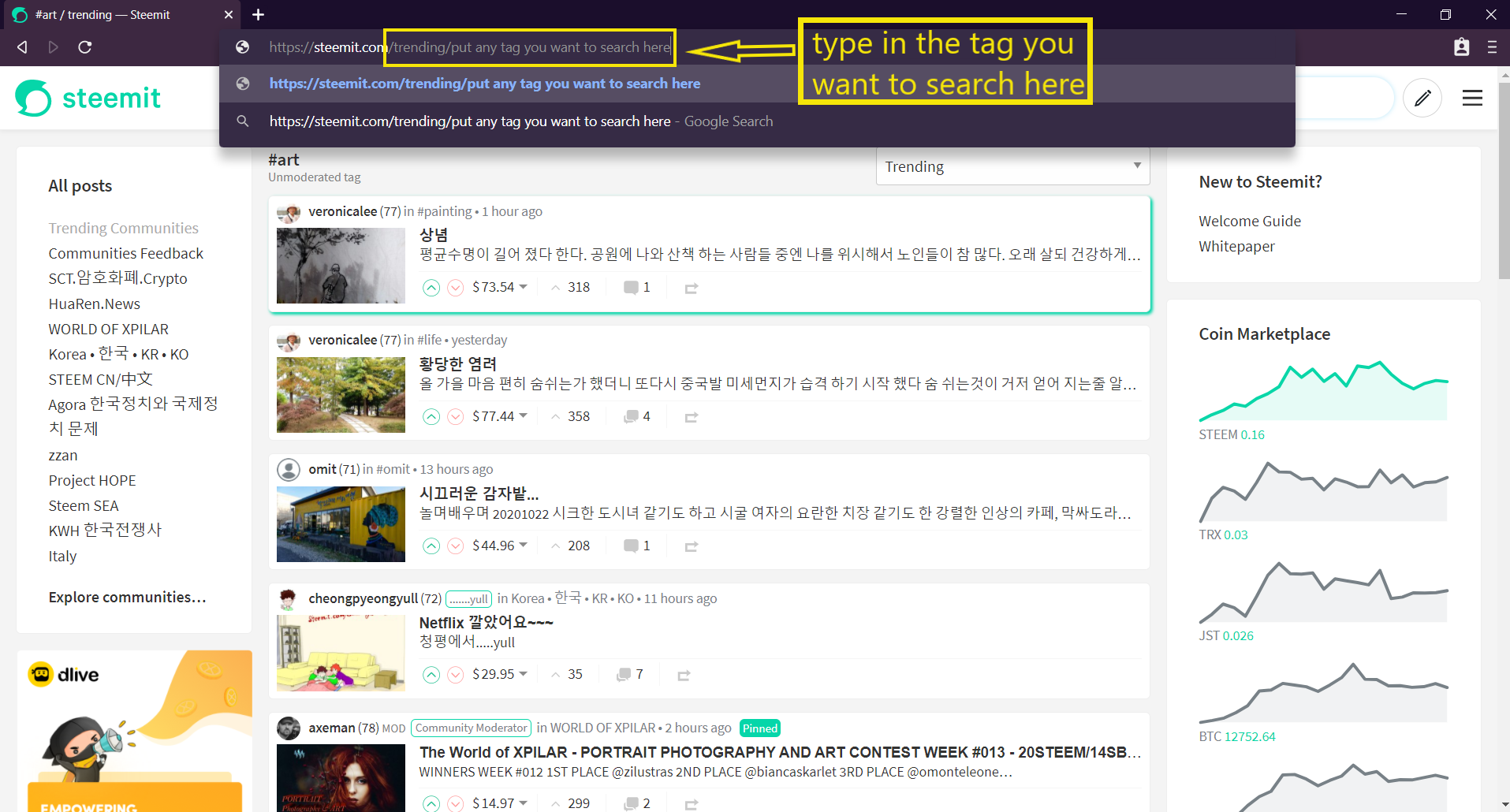The image size is (1510, 812).
Task: Open the autumn trees post thumbnail
Action: [x=341, y=395]
